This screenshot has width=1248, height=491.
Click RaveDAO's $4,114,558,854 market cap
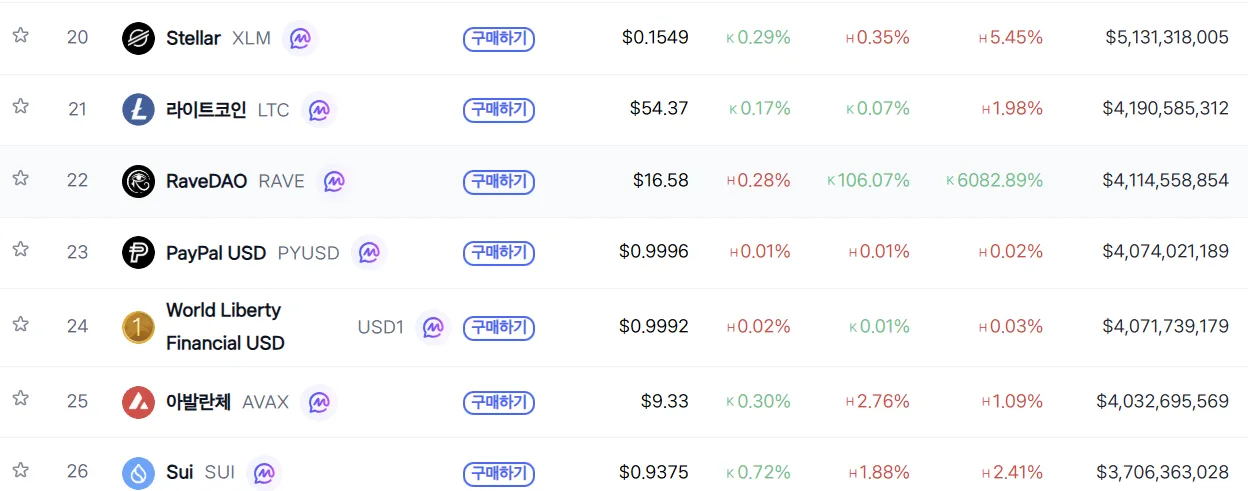point(1165,180)
